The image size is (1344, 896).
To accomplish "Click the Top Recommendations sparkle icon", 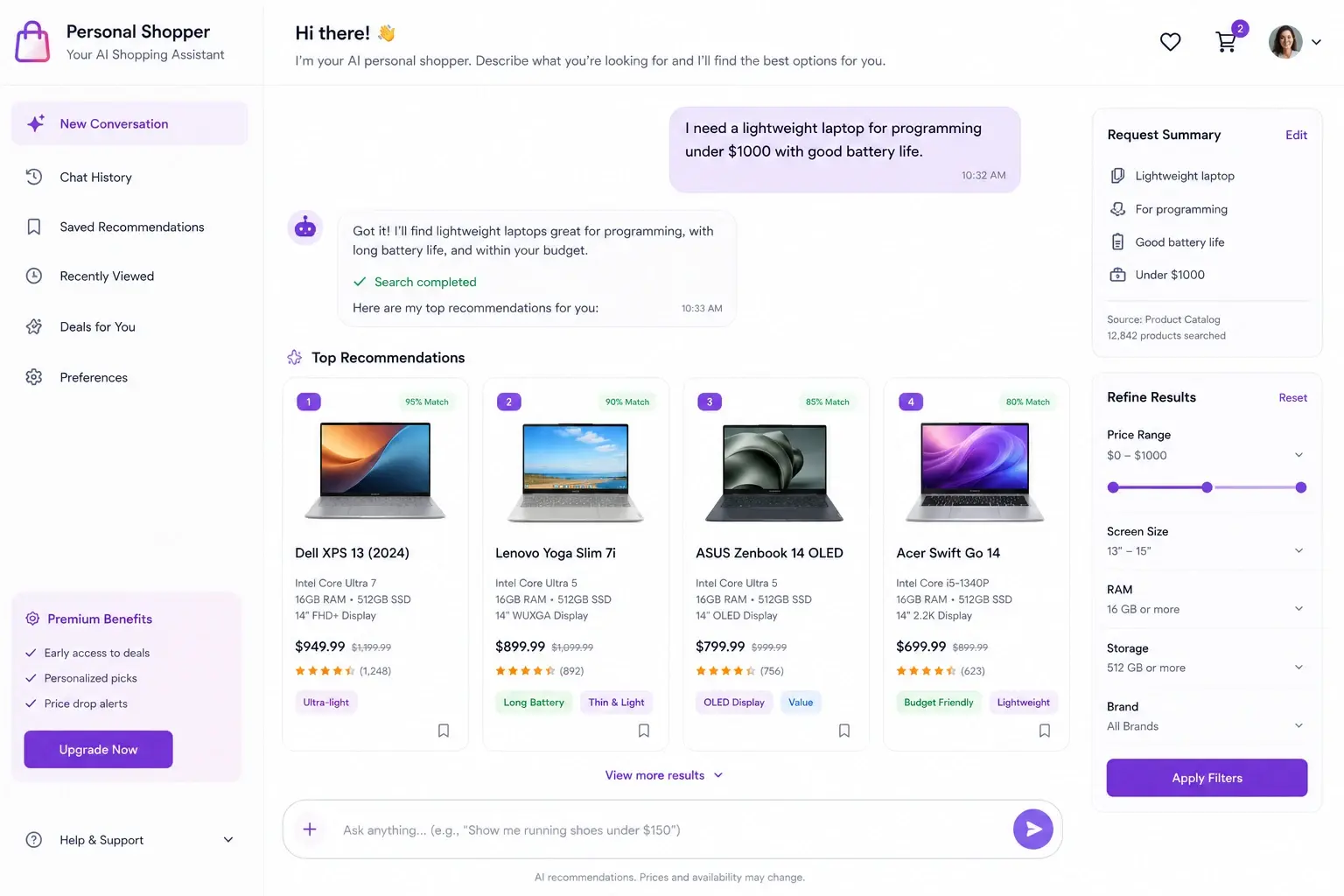I will point(295,357).
